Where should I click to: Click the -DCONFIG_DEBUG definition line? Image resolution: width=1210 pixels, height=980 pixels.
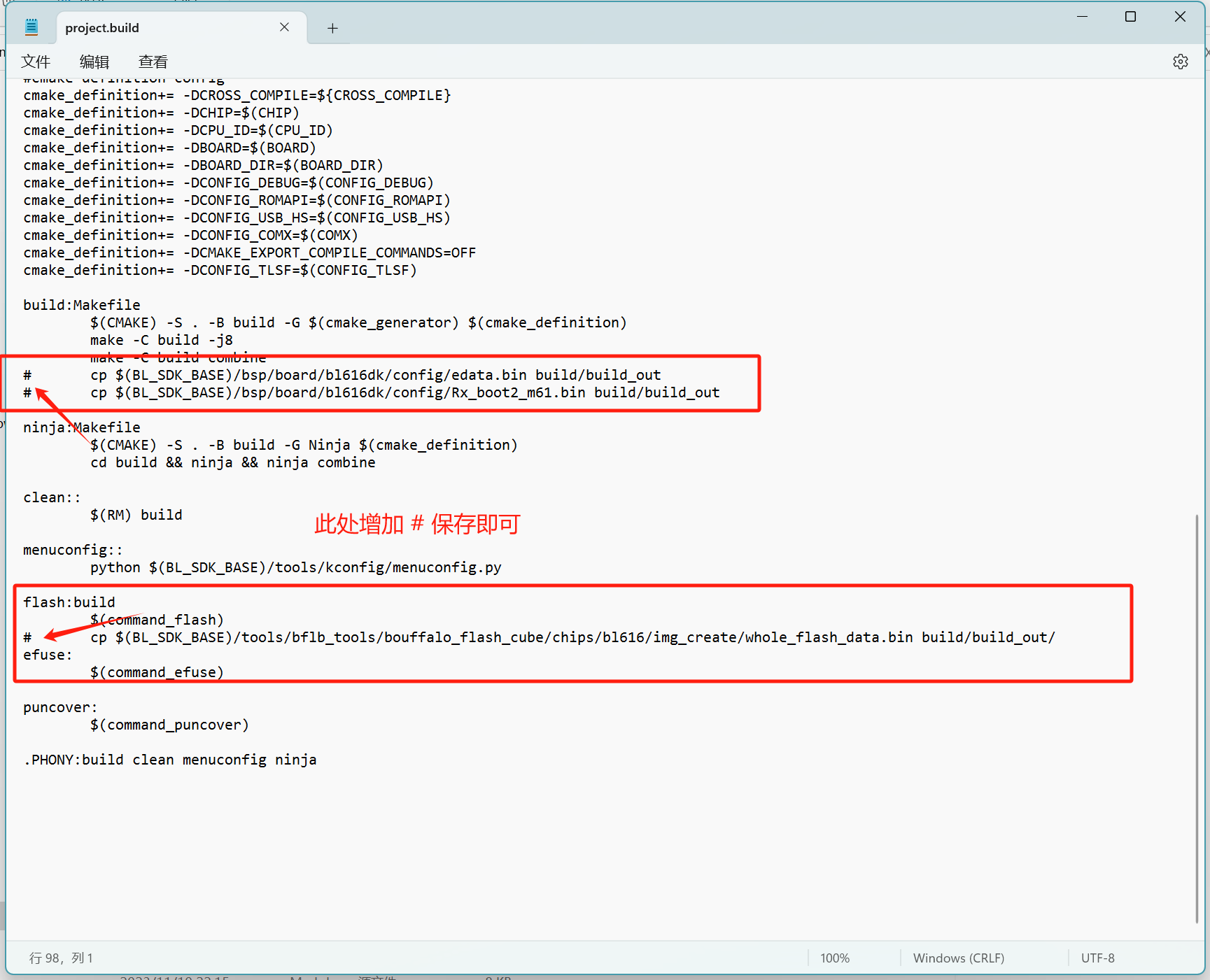(x=229, y=183)
